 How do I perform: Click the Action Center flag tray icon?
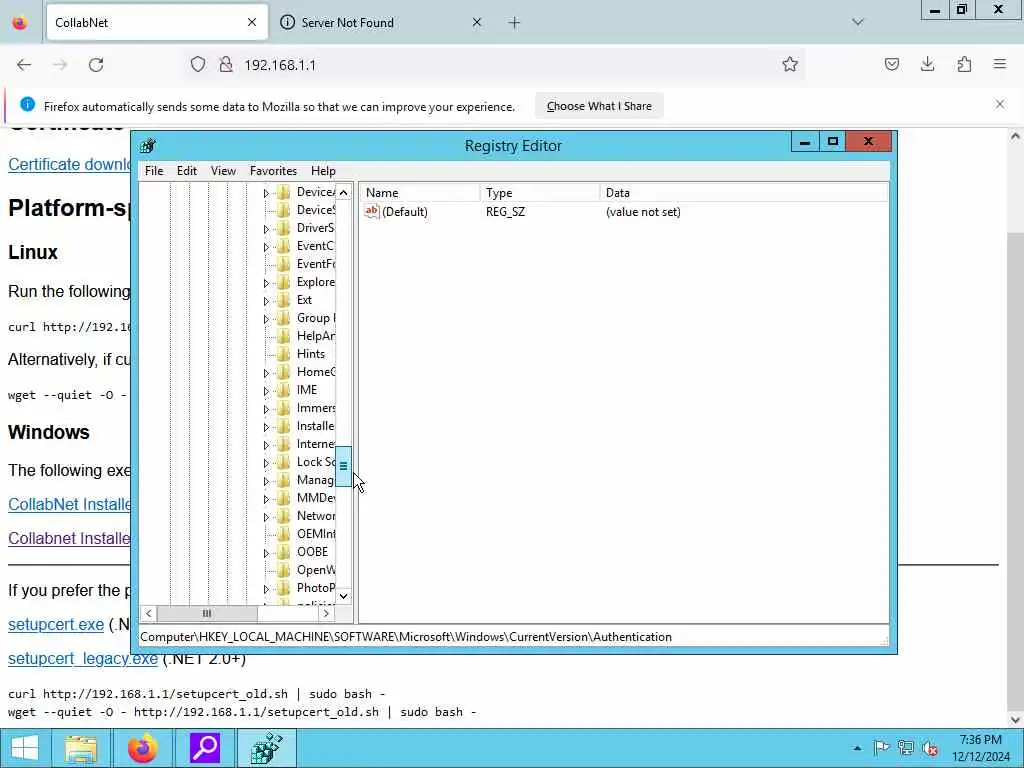881,748
